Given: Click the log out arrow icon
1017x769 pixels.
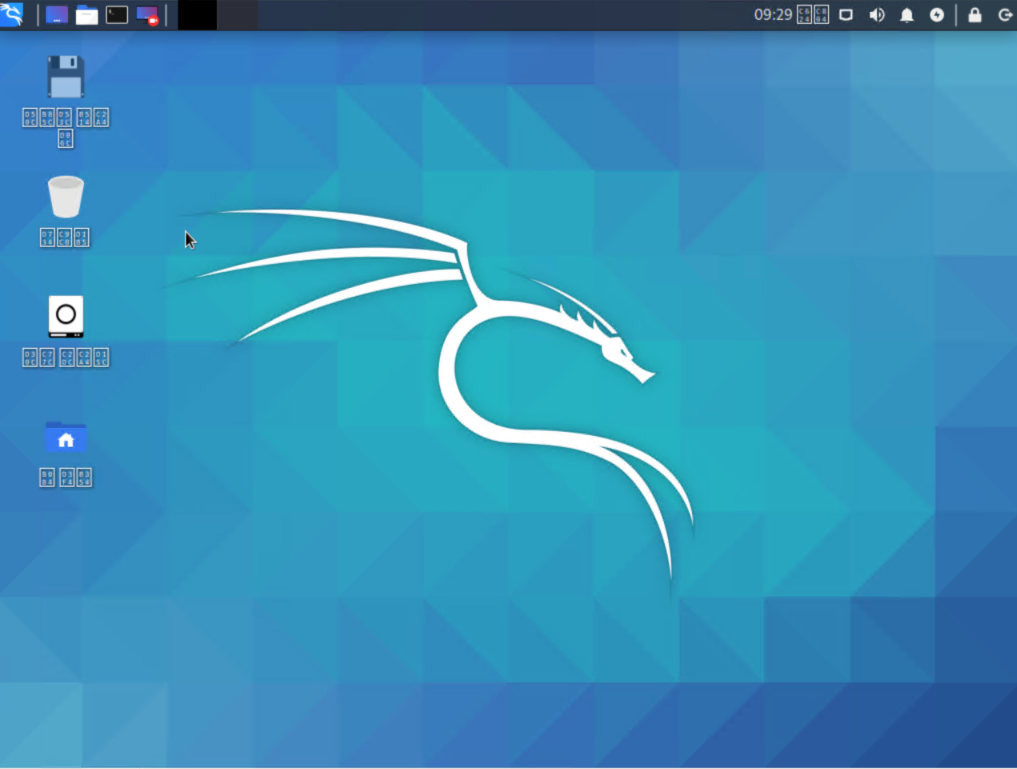Looking at the screenshot, I should 1005,15.
